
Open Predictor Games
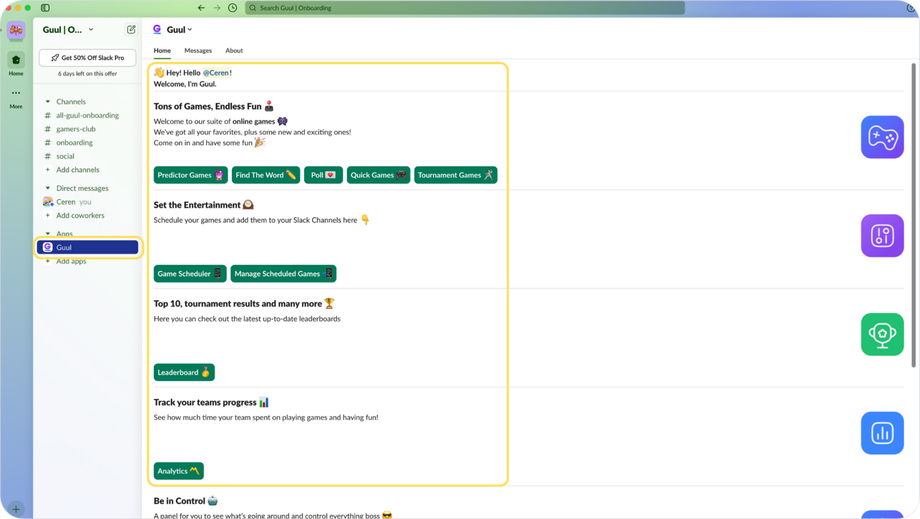(191, 175)
